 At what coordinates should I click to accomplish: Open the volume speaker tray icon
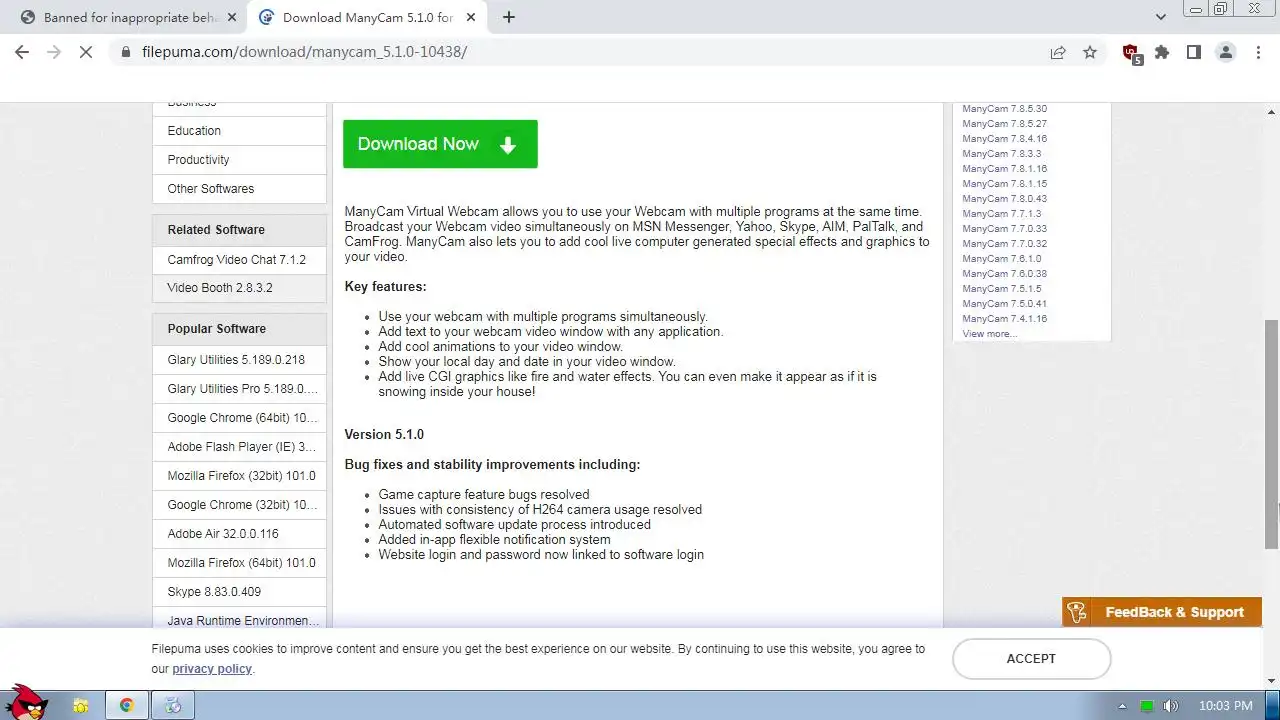(x=1171, y=706)
